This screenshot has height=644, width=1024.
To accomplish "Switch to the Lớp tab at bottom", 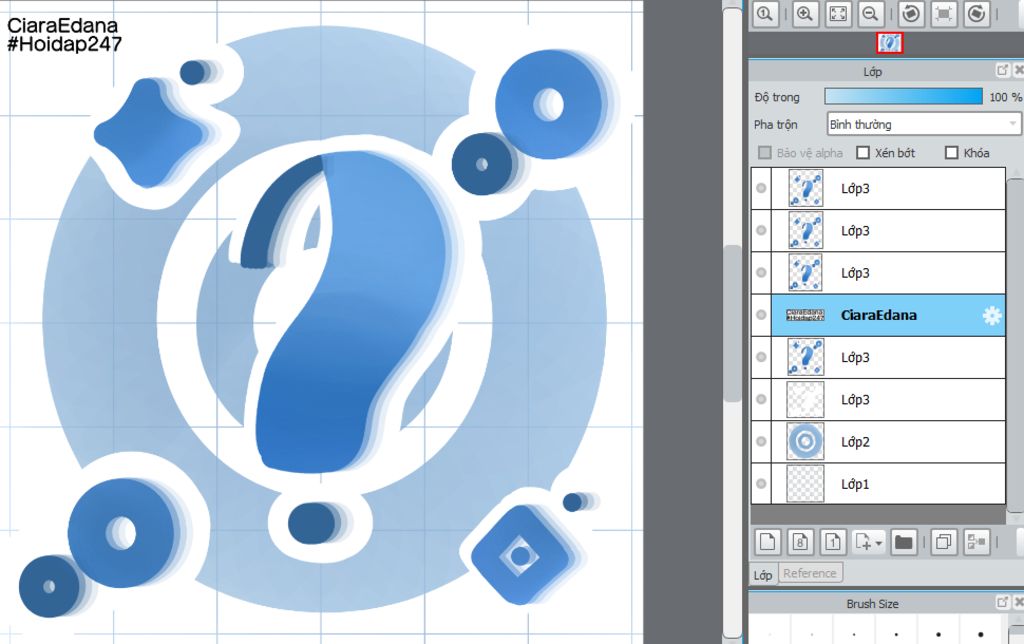I will click(763, 575).
